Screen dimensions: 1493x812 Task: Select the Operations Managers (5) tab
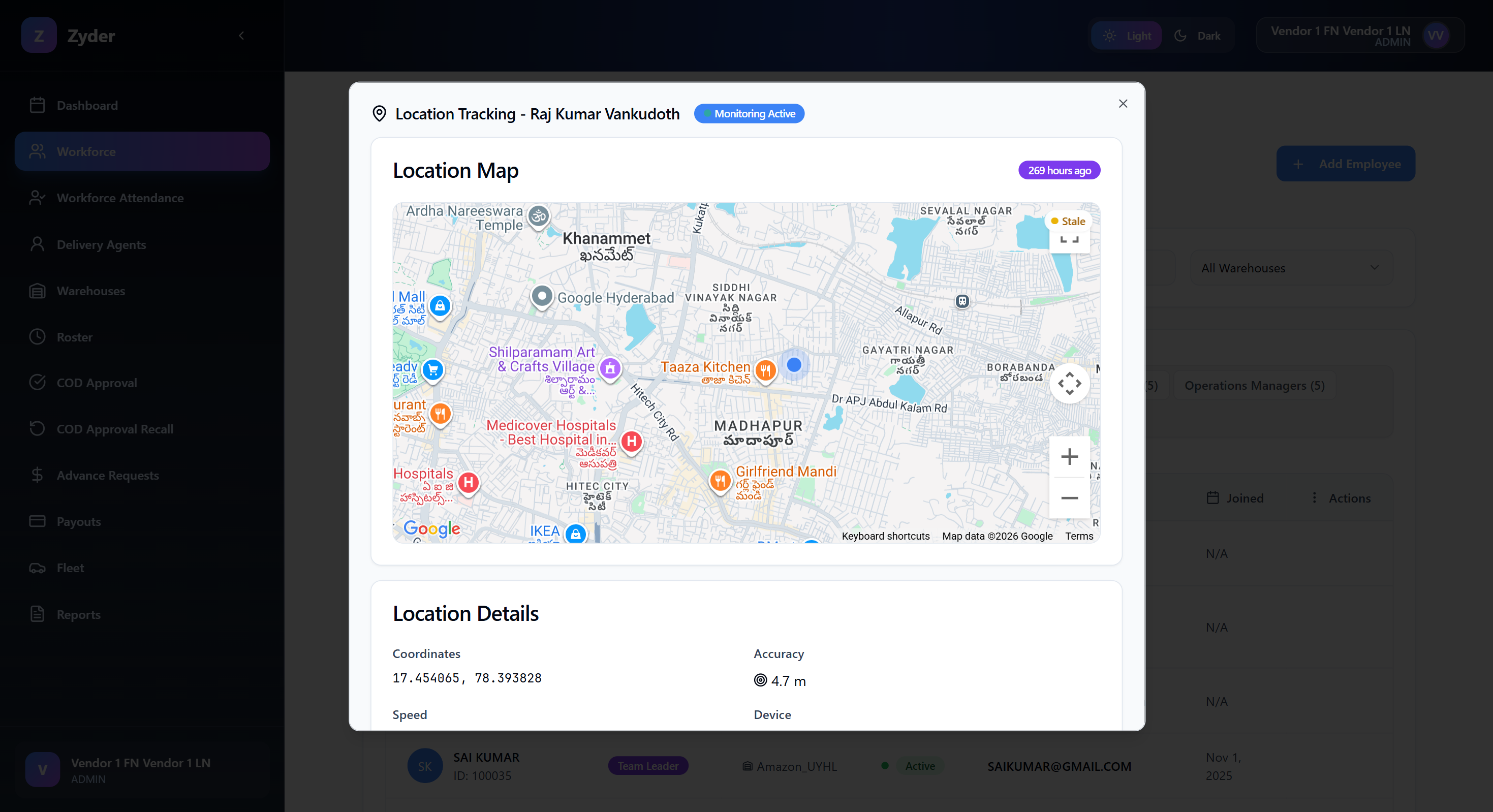[x=1254, y=386]
